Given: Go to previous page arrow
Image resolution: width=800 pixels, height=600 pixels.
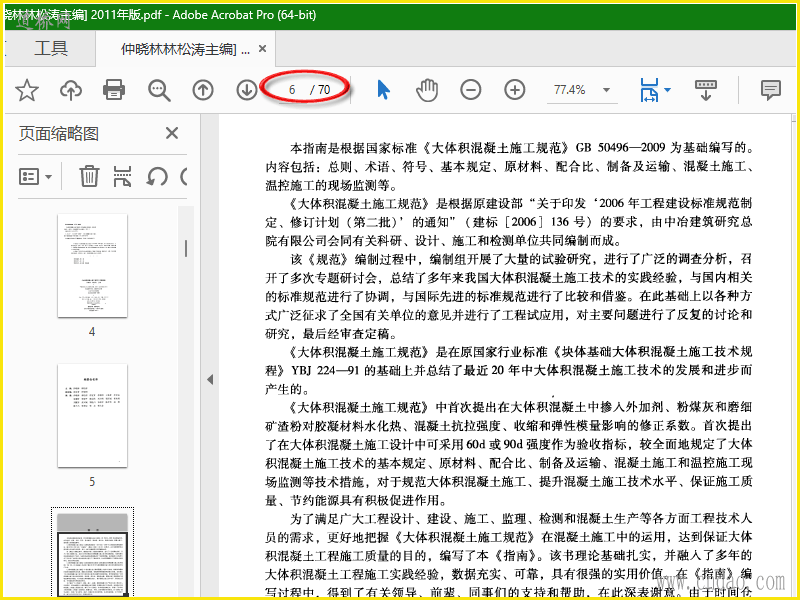Looking at the screenshot, I should (203, 90).
